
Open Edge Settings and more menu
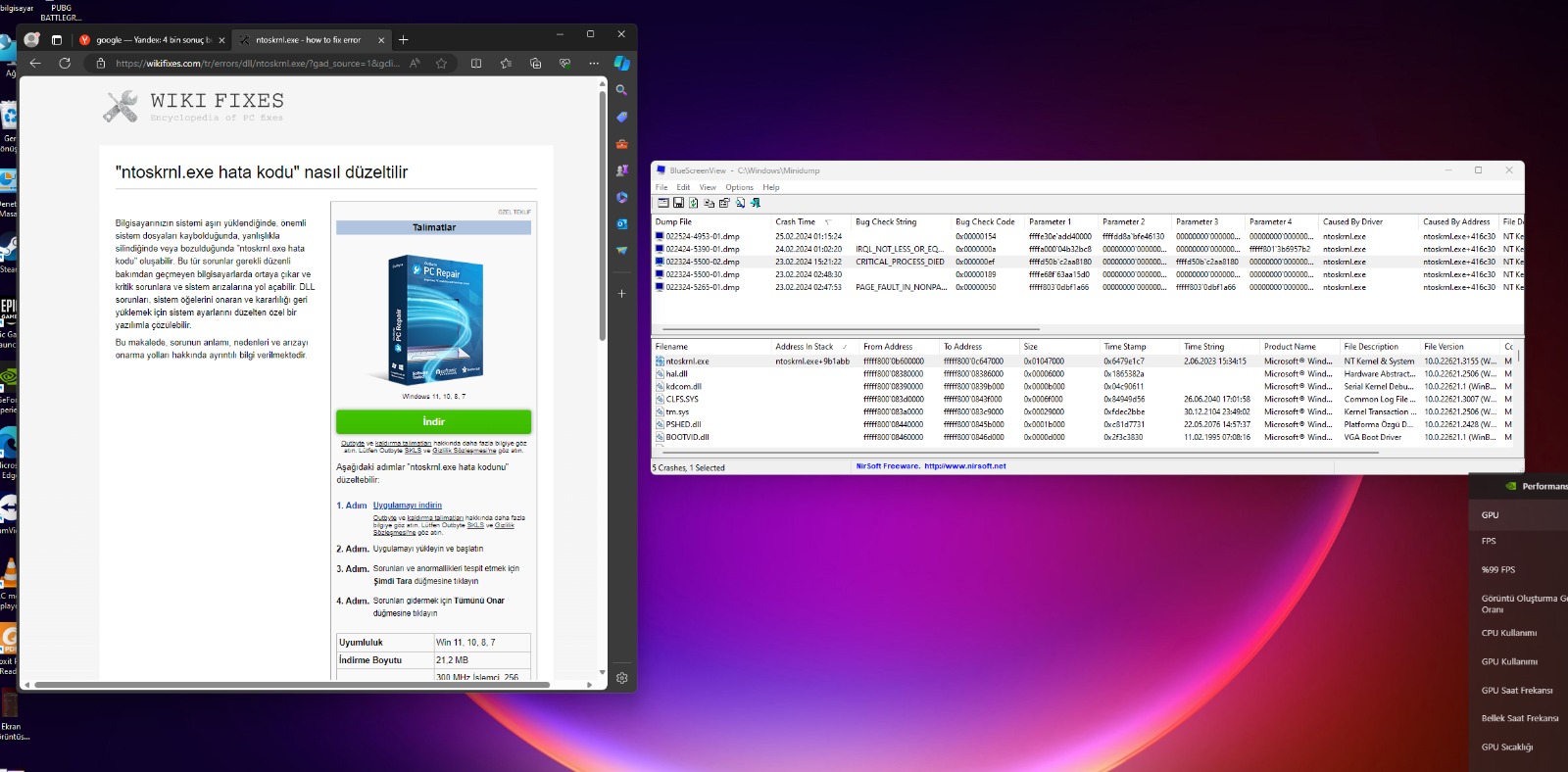coord(594,63)
